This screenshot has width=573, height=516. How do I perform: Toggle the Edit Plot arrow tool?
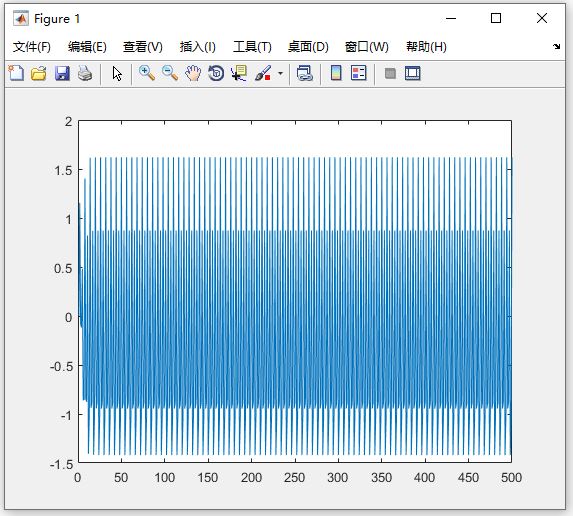click(117, 73)
